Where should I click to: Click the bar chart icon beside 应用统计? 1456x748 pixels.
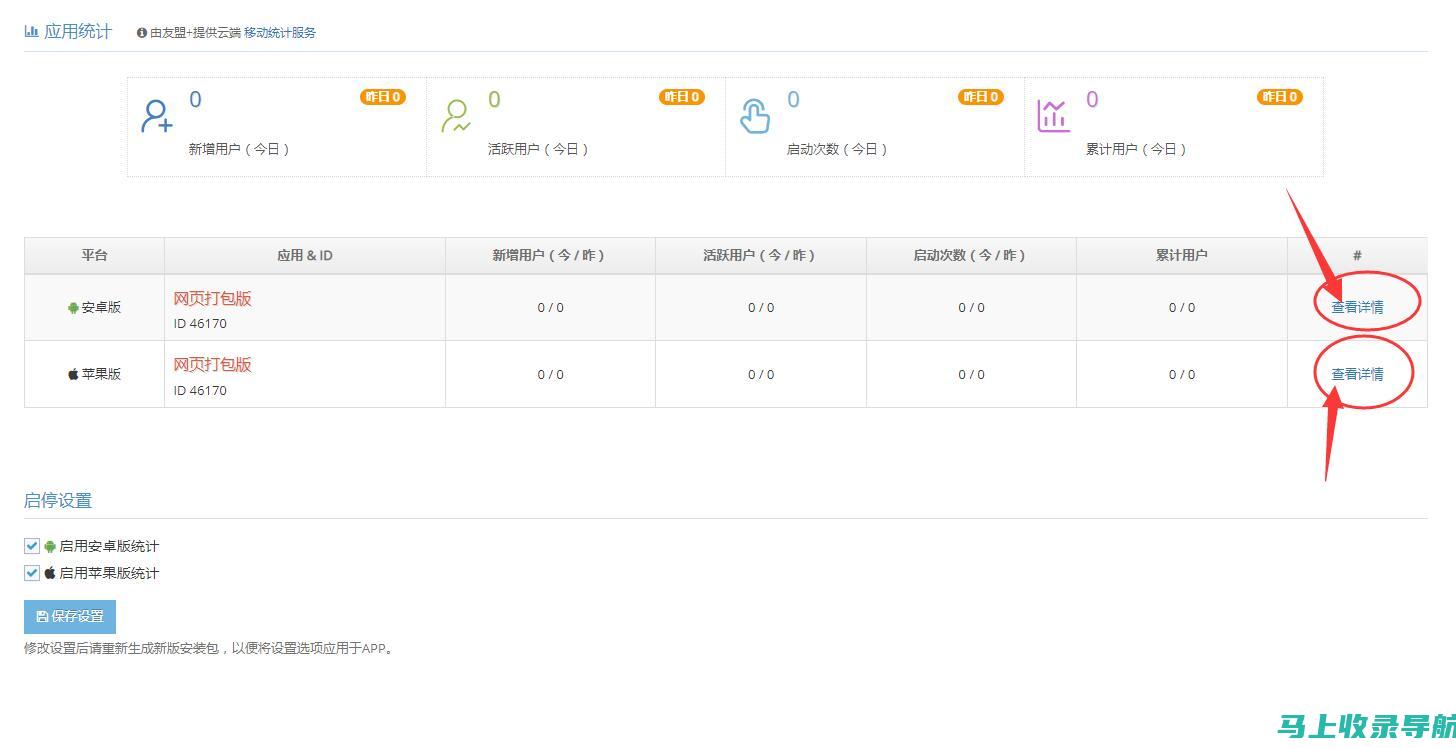pos(31,32)
